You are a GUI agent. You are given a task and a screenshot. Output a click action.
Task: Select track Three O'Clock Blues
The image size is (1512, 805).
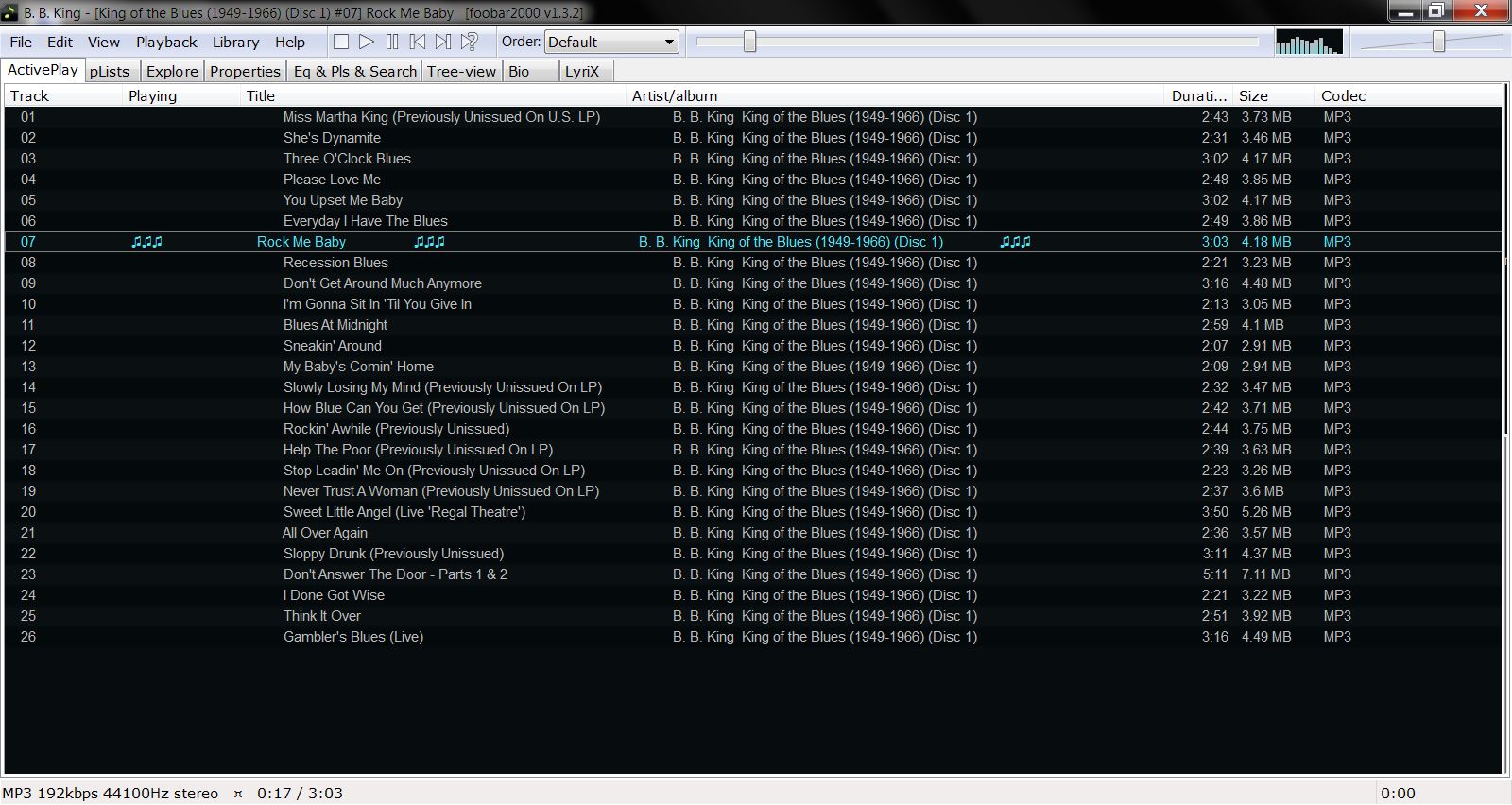point(752,159)
